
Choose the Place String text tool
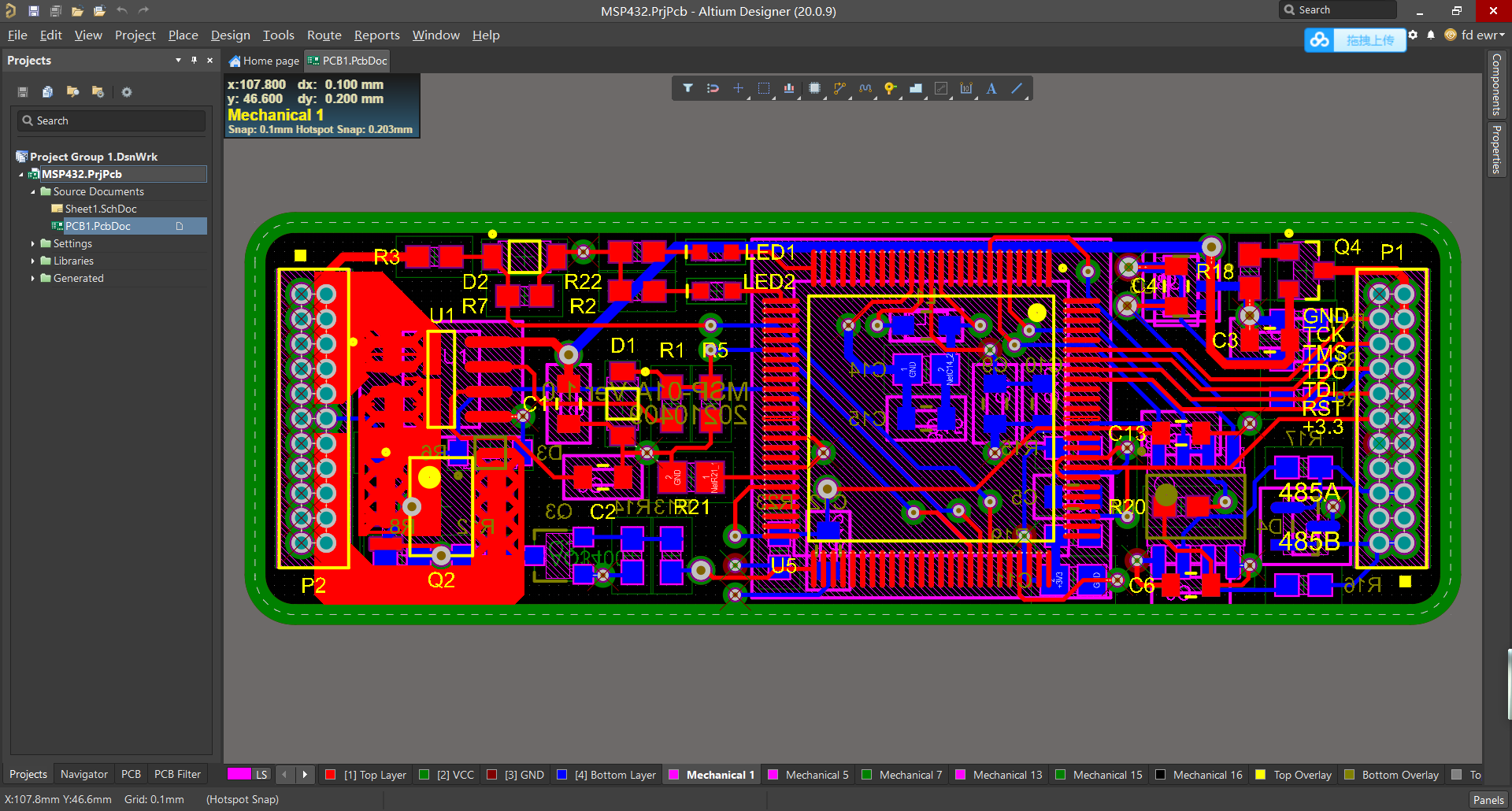click(991, 88)
